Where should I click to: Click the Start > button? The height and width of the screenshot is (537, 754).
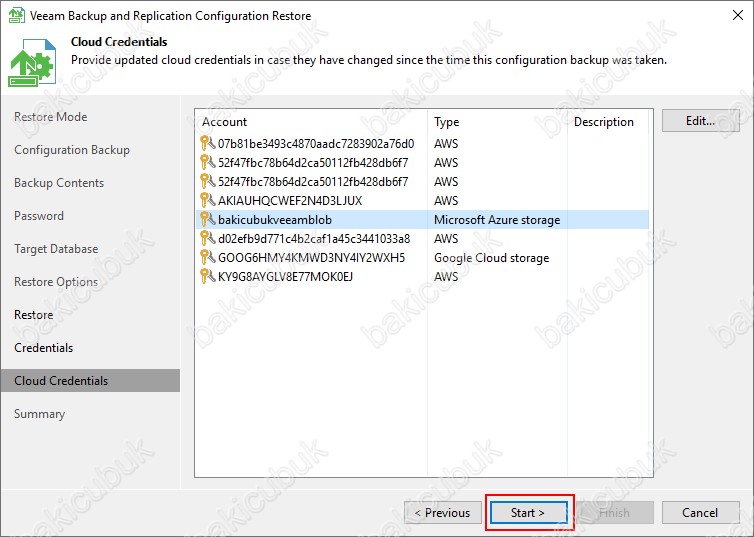(528, 512)
